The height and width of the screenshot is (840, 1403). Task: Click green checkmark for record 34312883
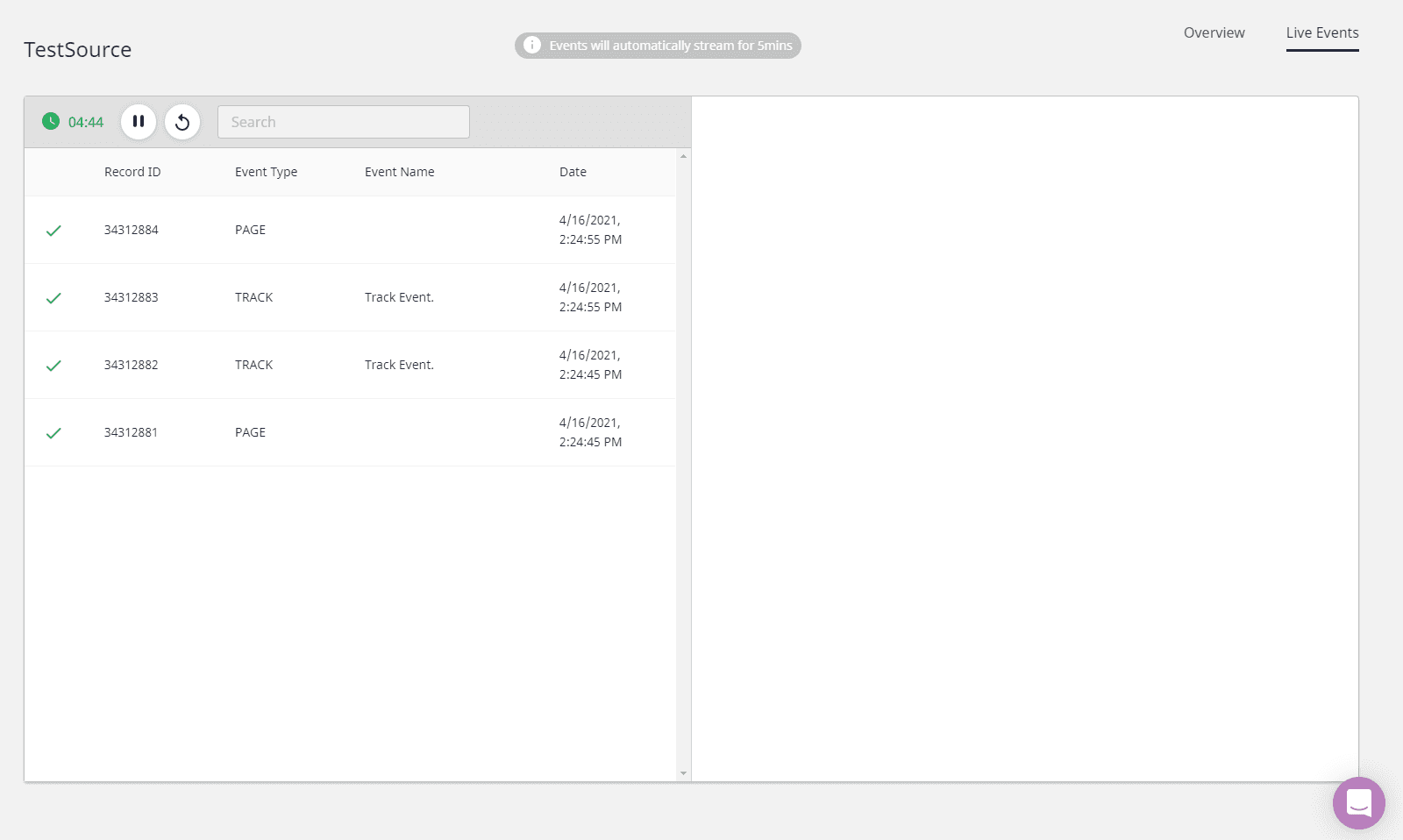pyautogui.click(x=53, y=298)
